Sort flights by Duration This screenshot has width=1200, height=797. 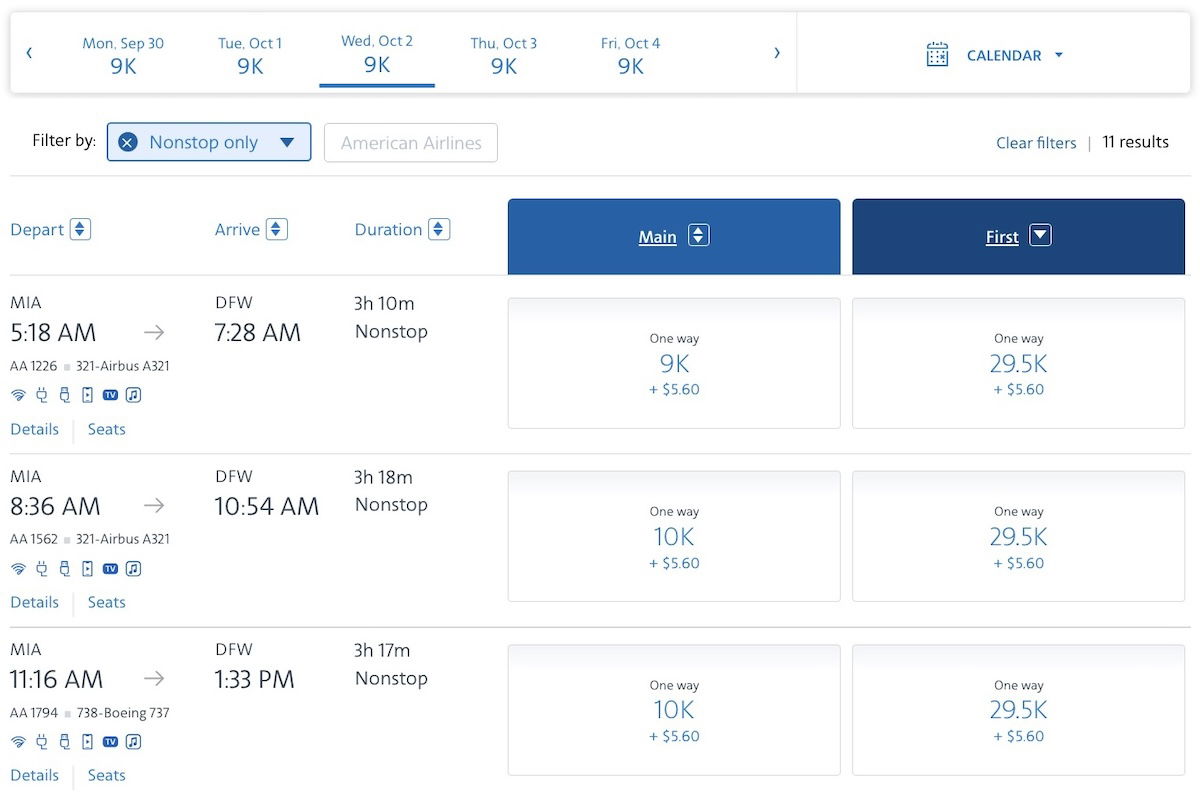tap(438, 229)
